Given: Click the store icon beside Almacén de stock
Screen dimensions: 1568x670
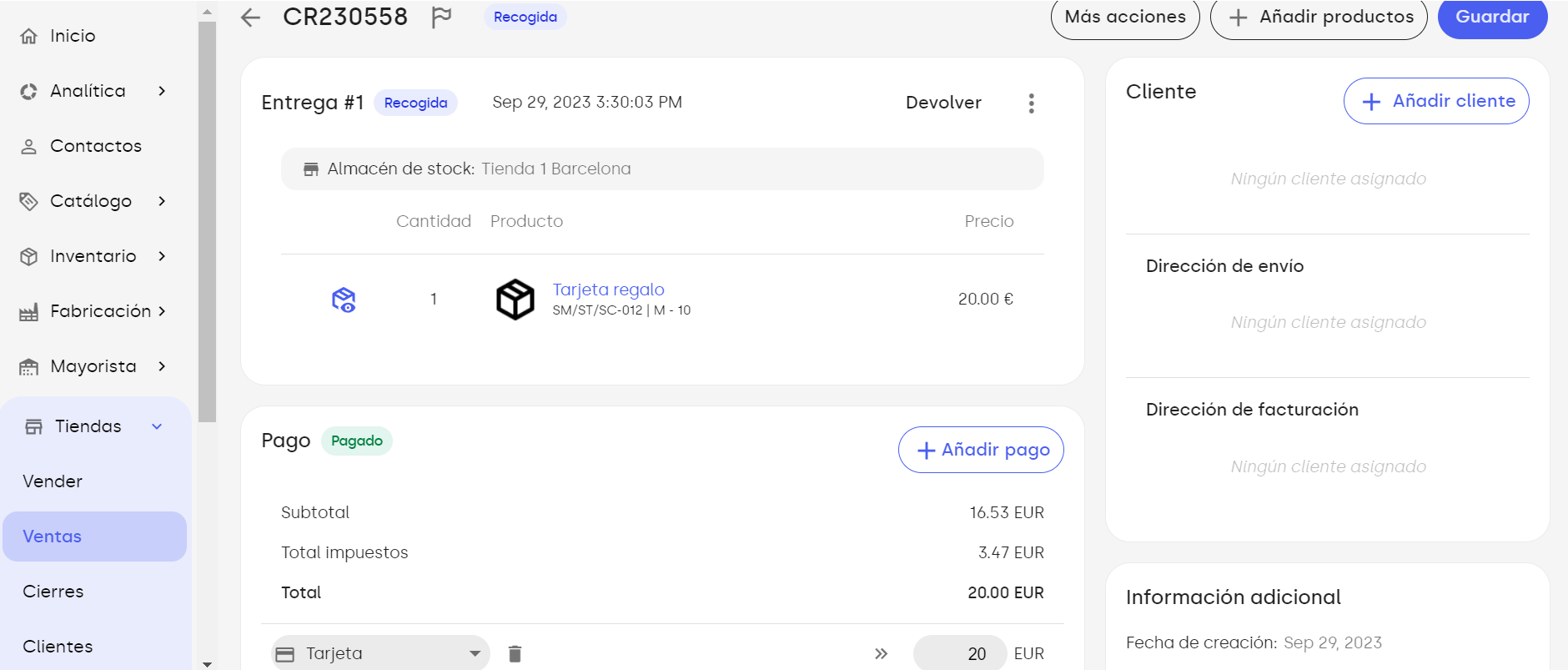Looking at the screenshot, I should click(x=311, y=169).
